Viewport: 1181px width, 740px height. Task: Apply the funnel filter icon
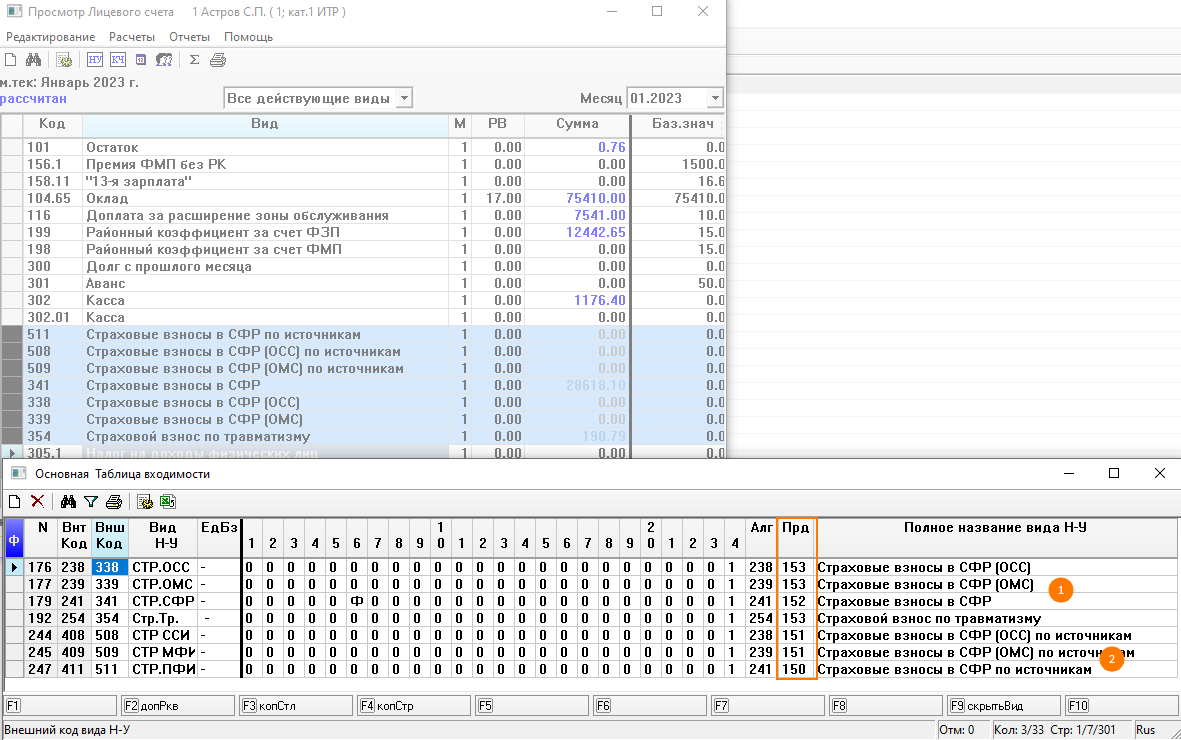91,501
